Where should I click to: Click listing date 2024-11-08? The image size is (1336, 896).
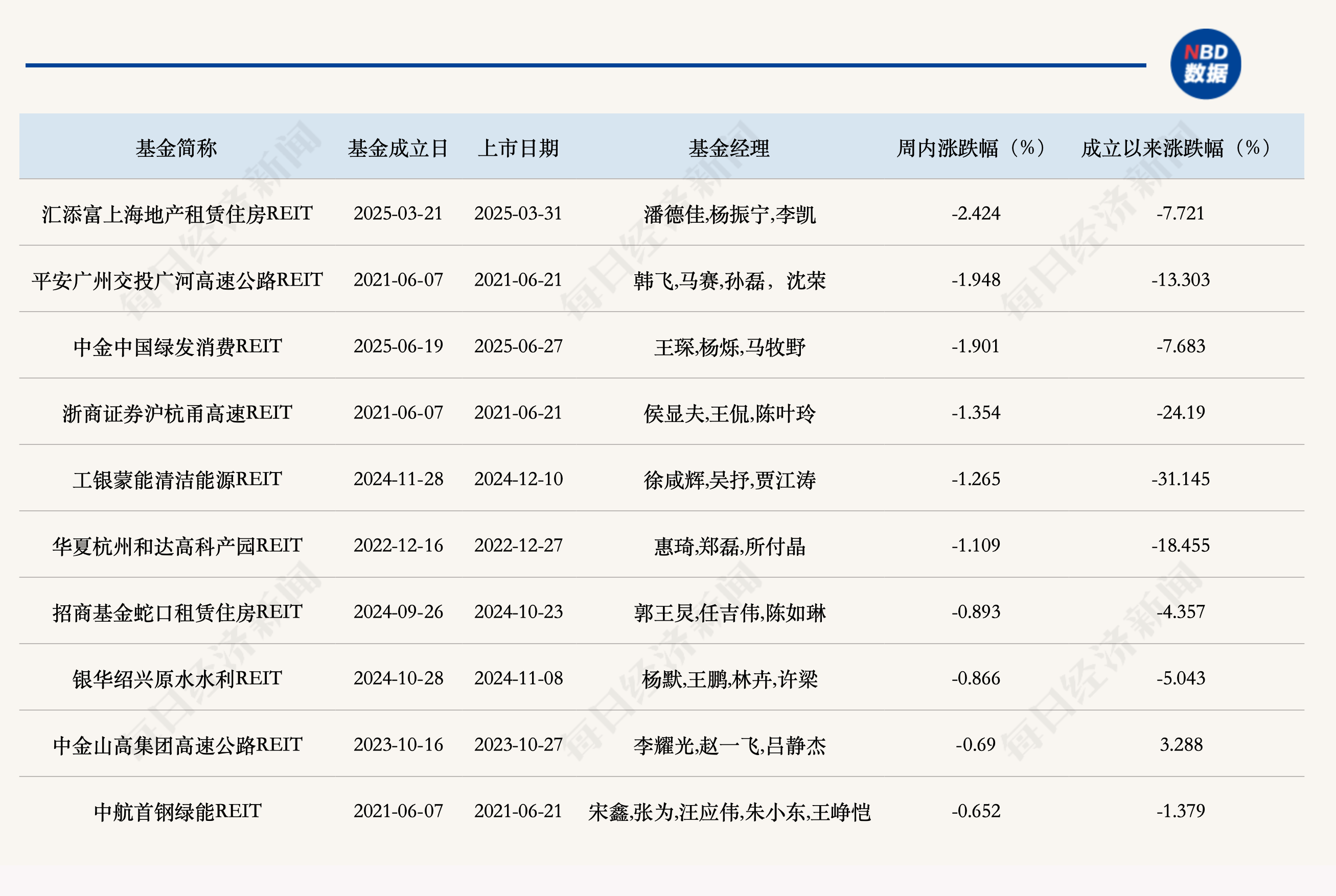click(518, 678)
